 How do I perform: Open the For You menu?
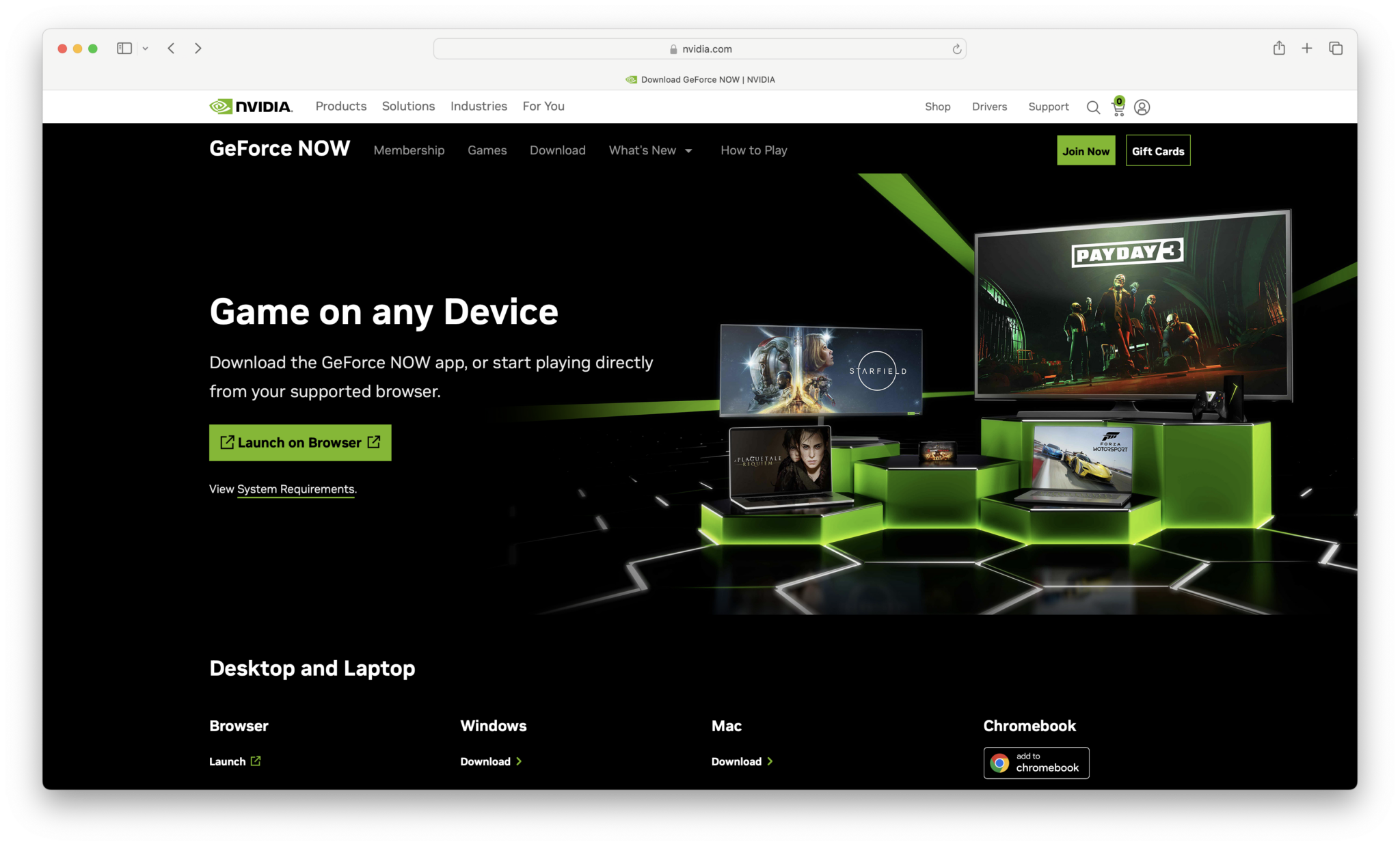[543, 107]
